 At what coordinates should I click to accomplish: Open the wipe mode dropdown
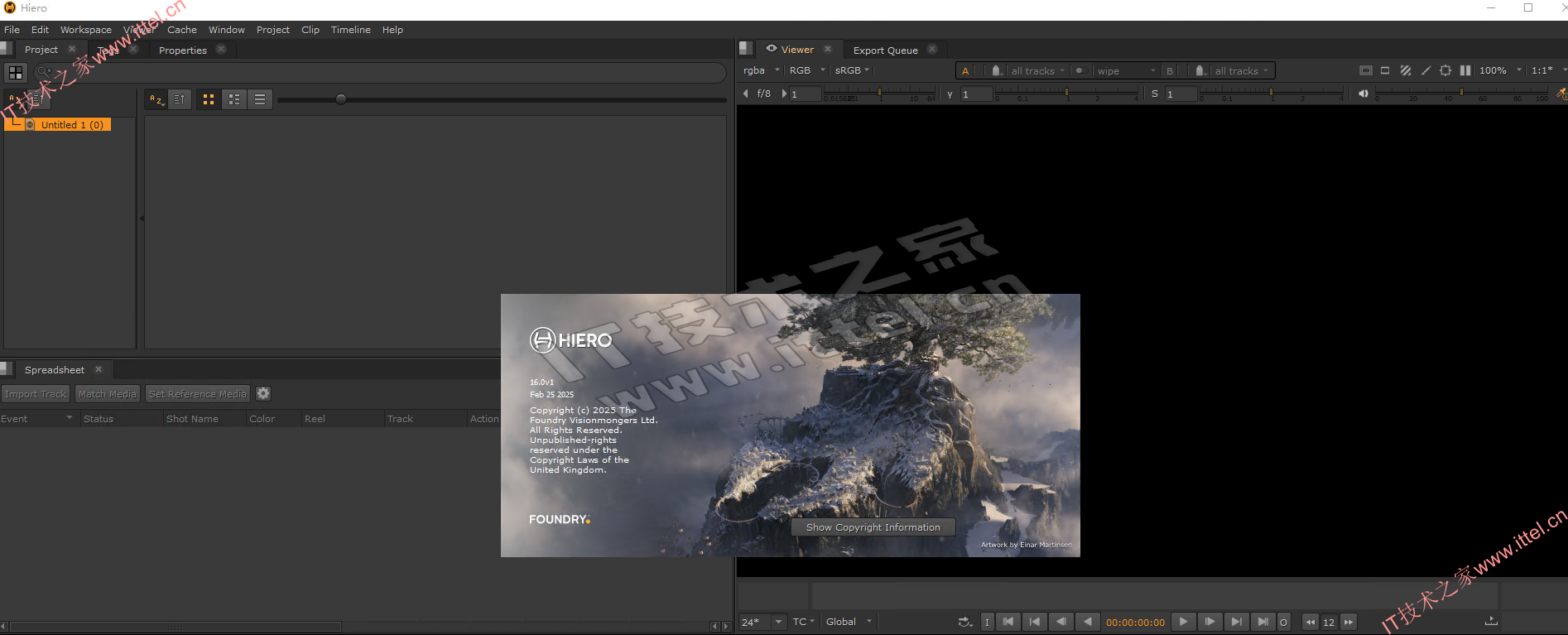pyautogui.click(x=1127, y=71)
